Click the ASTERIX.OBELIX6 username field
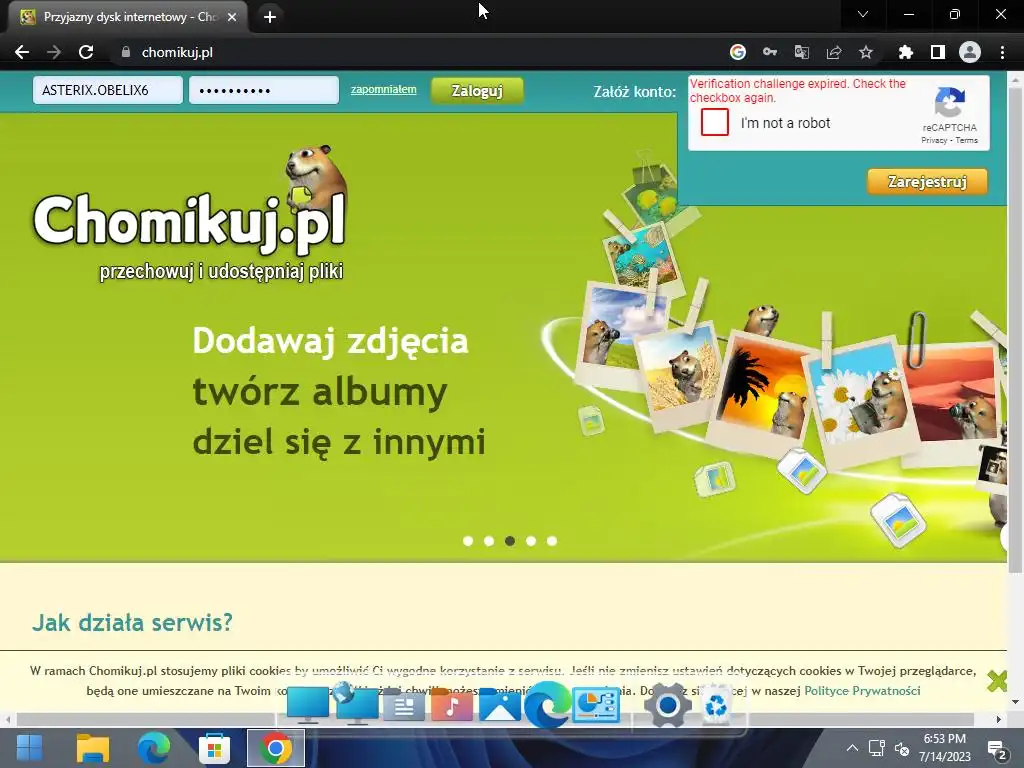1024x768 pixels. [108, 90]
